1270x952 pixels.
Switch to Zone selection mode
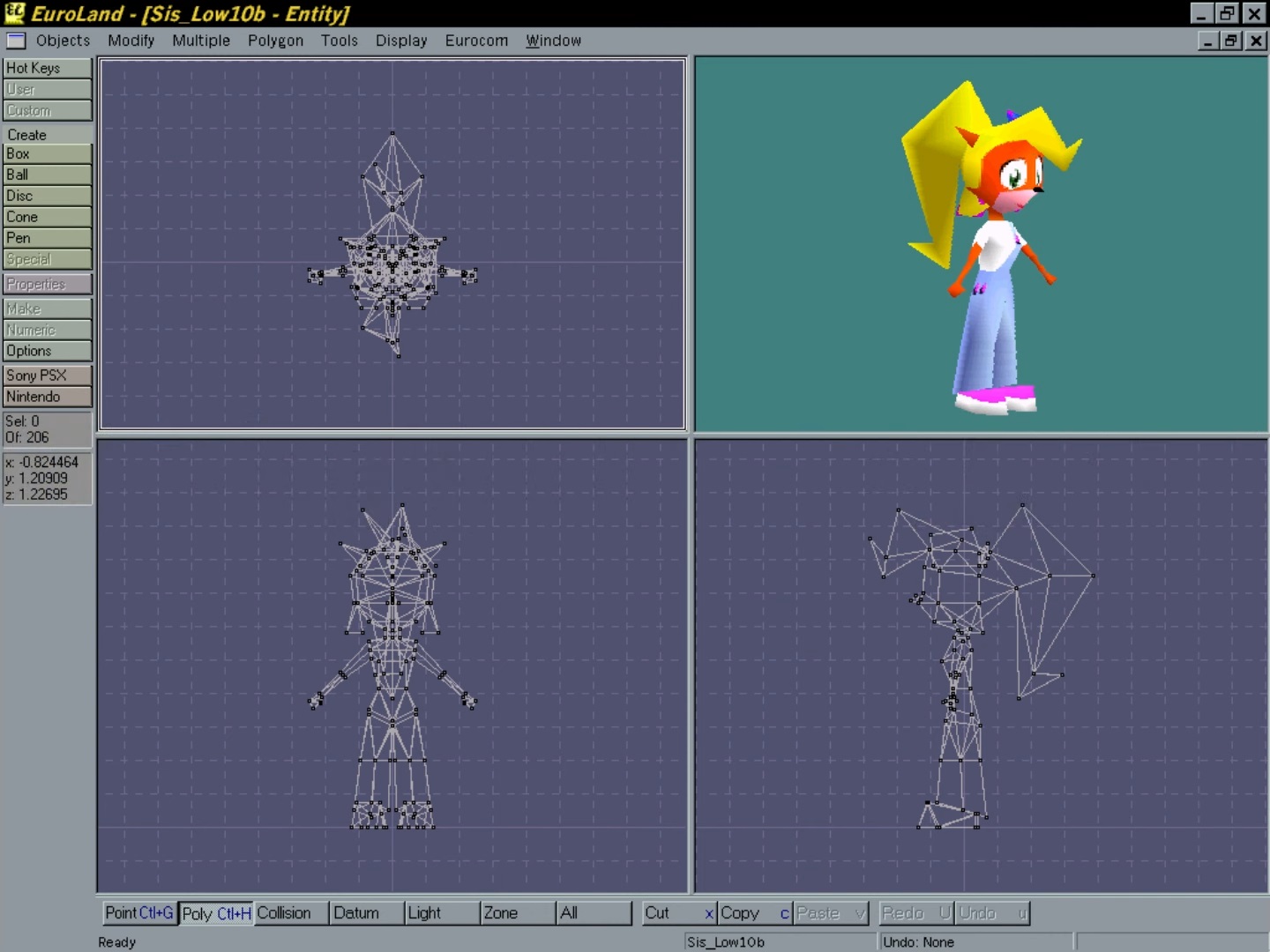point(519,913)
